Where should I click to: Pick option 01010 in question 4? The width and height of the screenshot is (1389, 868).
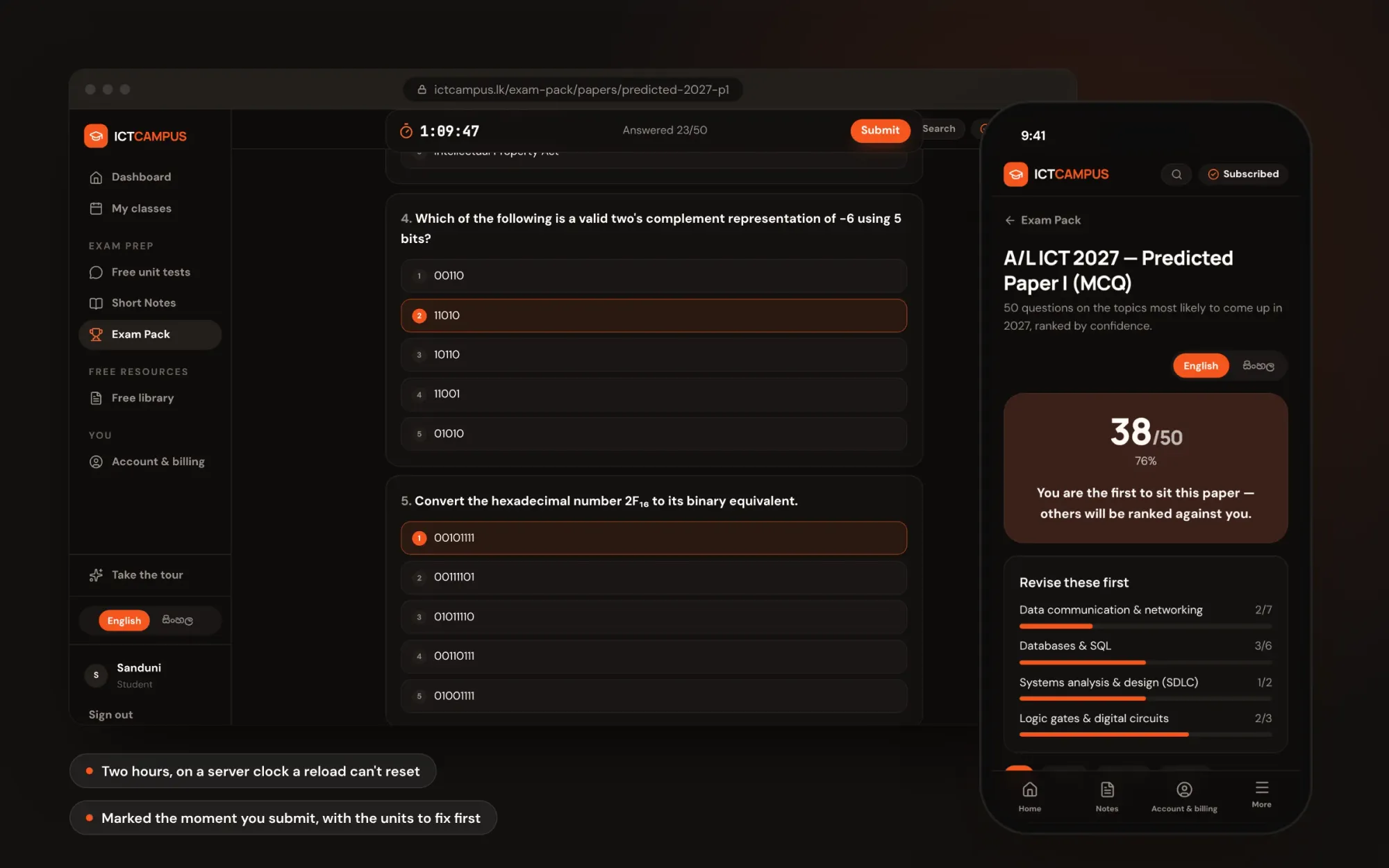click(654, 433)
